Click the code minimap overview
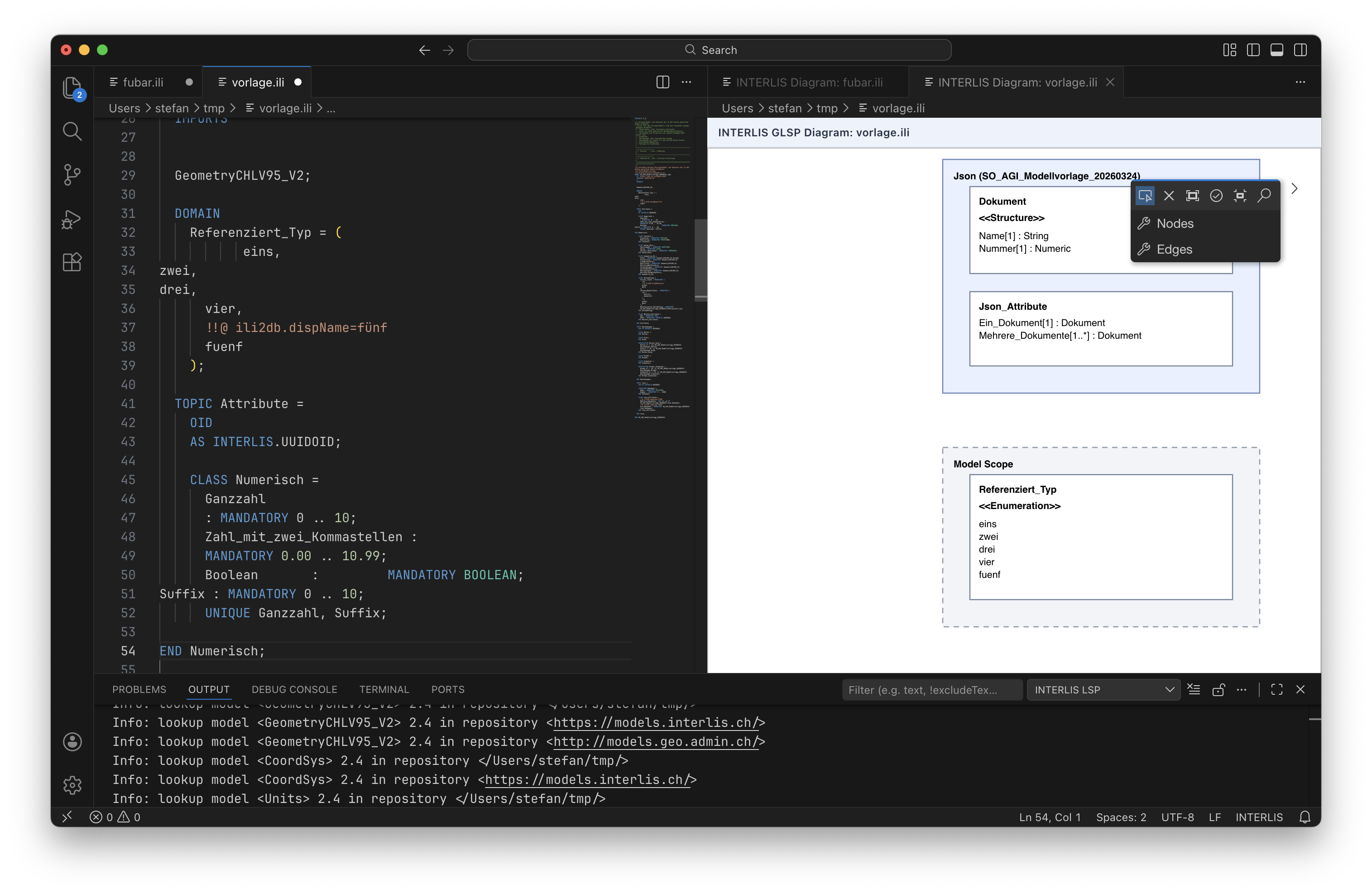The width and height of the screenshot is (1372, 894). (663, 268)
